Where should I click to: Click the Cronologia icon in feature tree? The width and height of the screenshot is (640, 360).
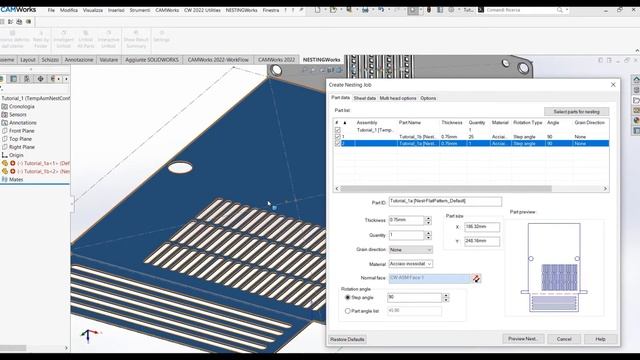click(4, 107)
